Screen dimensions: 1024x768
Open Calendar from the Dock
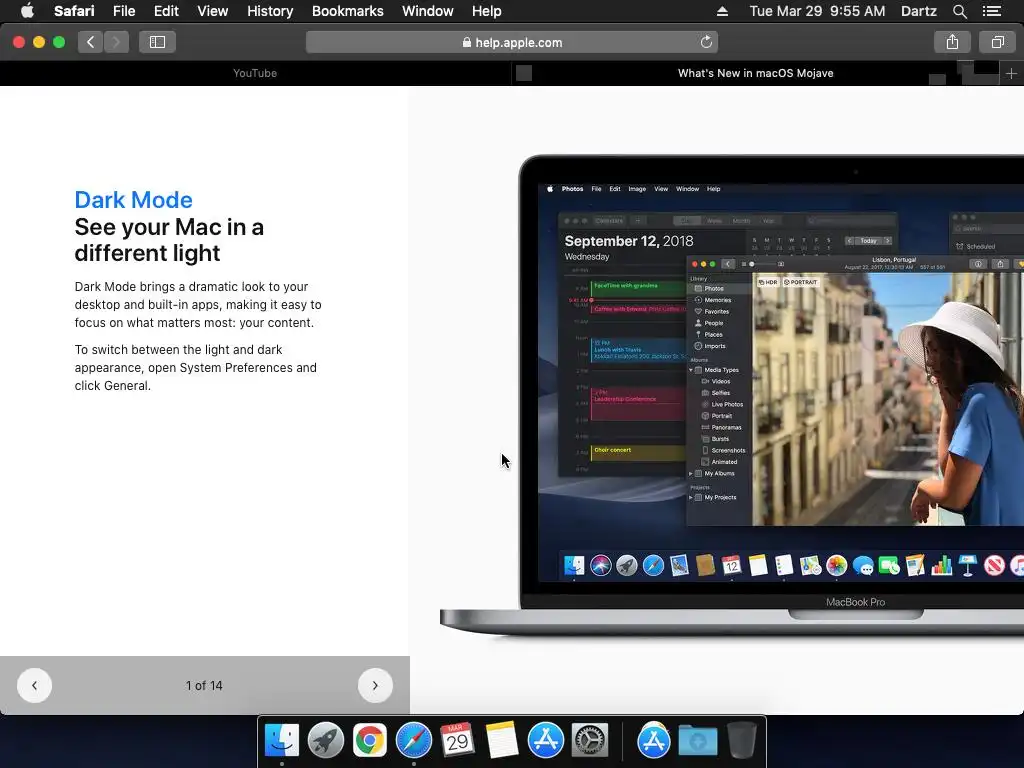point(457,741)
